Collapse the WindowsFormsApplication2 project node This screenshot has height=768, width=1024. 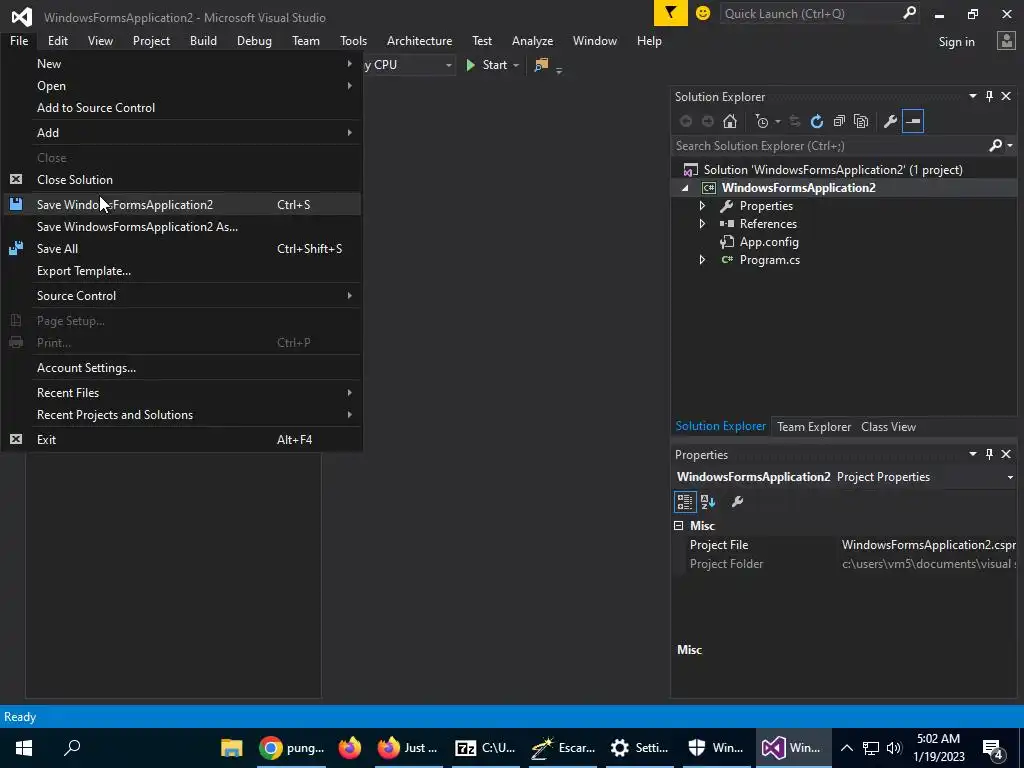[685, 188]
